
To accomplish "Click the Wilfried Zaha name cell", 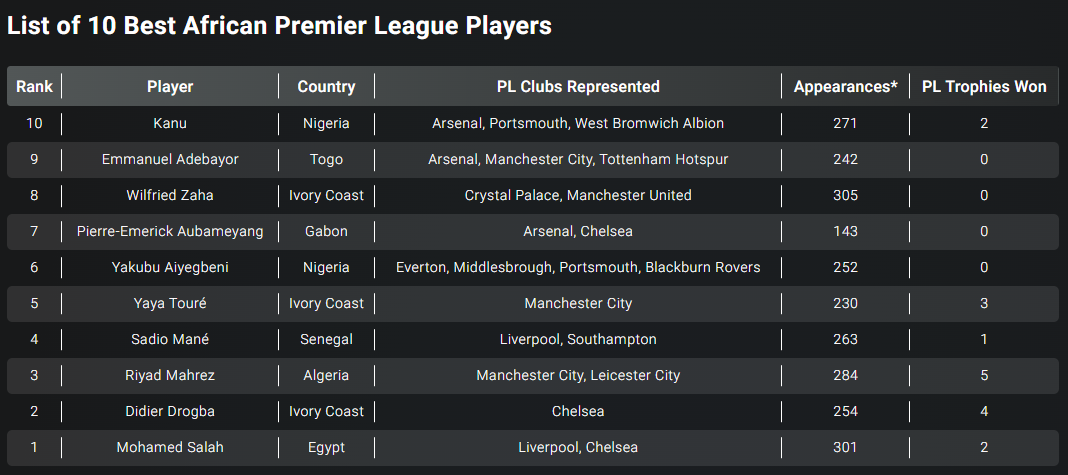I will click(x=170, y=196).
